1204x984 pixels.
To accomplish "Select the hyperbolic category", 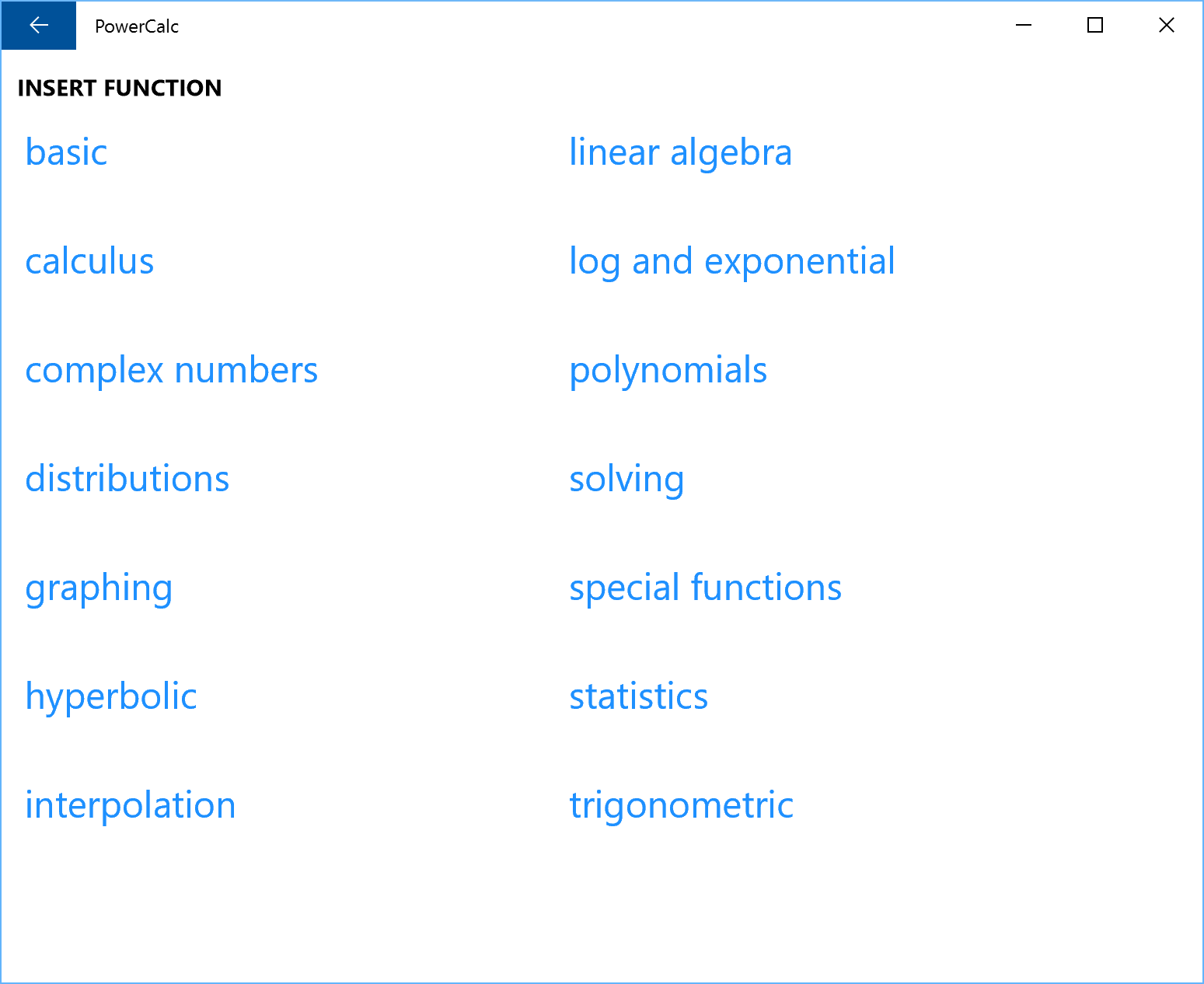I will point(110,696).
